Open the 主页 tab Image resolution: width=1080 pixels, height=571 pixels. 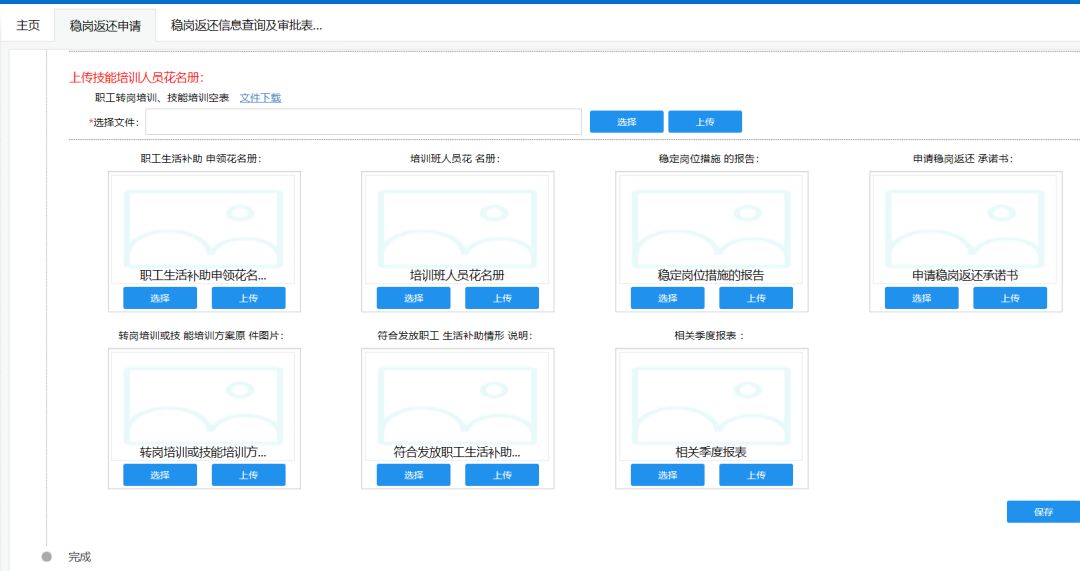click(x=28, y=25)
